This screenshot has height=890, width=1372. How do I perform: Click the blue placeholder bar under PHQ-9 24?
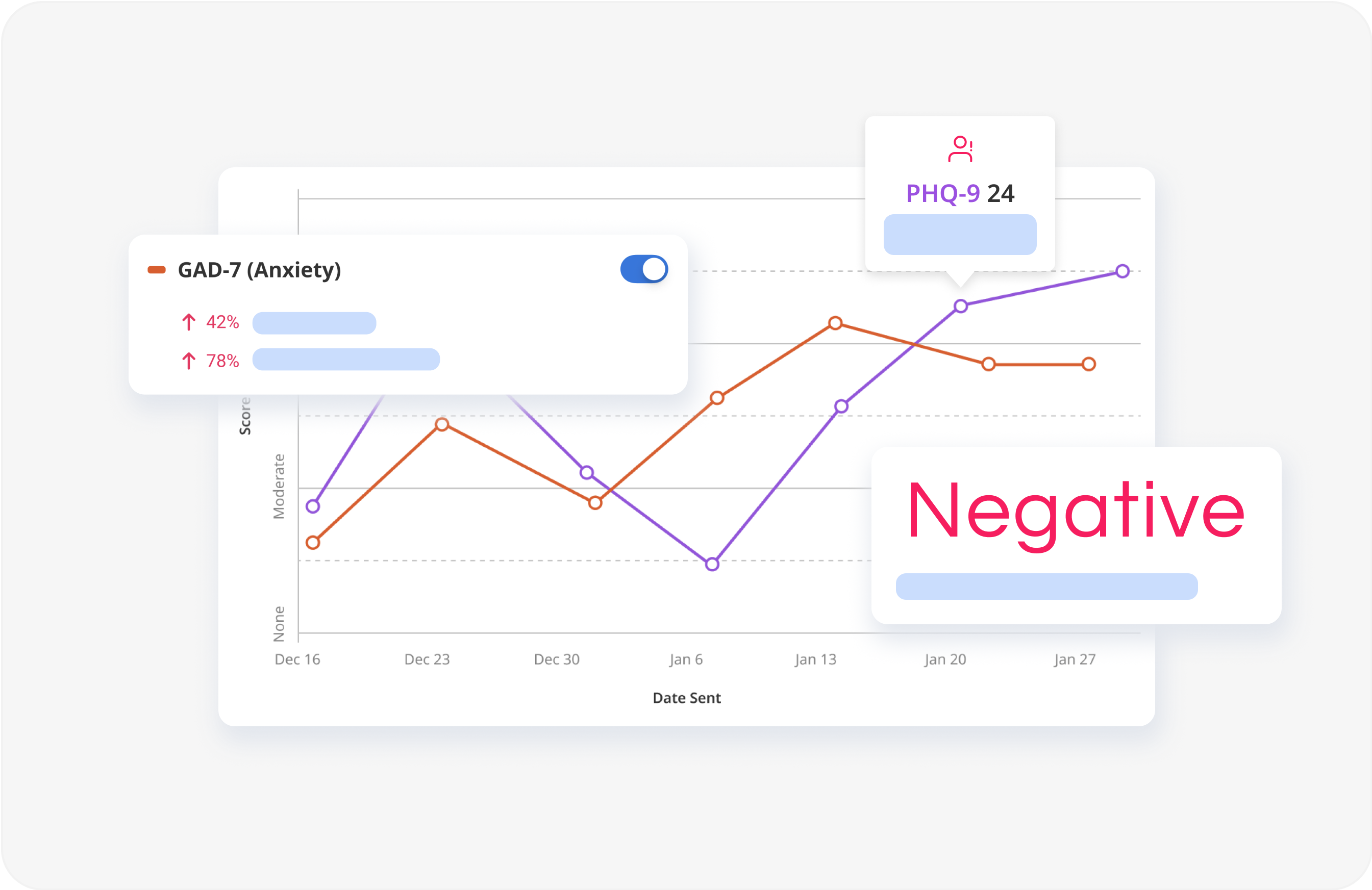960,235
